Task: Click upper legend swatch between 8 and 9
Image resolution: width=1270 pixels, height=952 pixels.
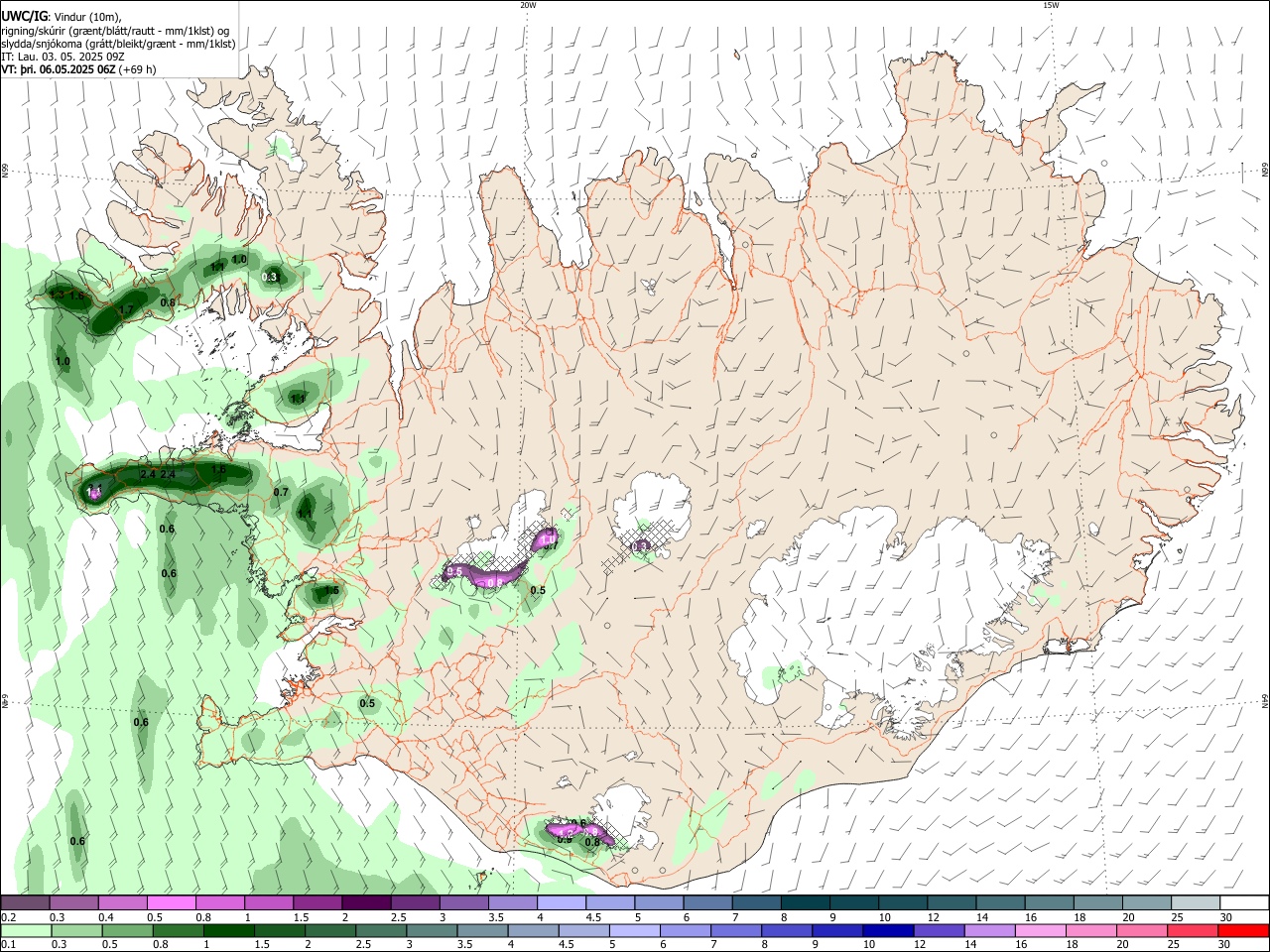Action: click(805, 903)
